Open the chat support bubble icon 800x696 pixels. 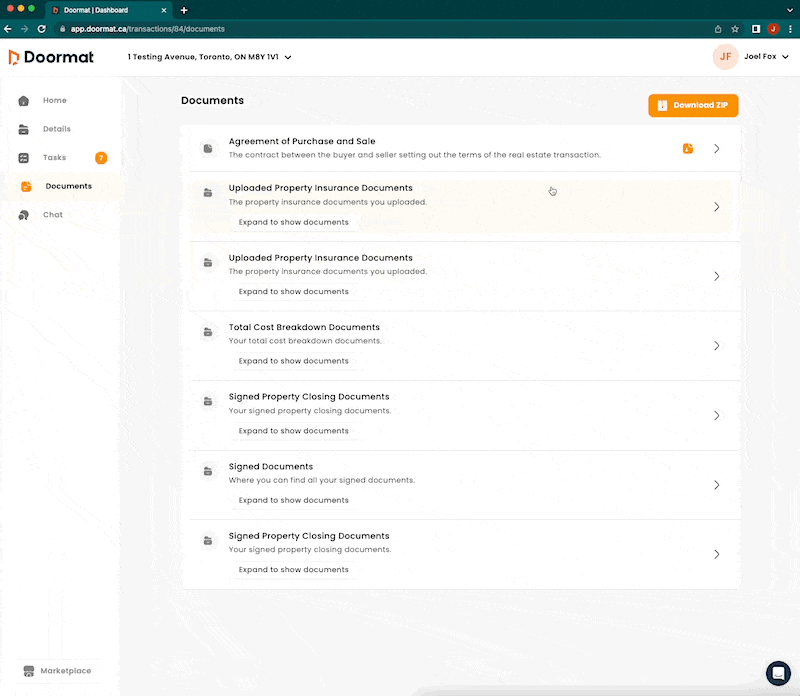click(777, 673)
